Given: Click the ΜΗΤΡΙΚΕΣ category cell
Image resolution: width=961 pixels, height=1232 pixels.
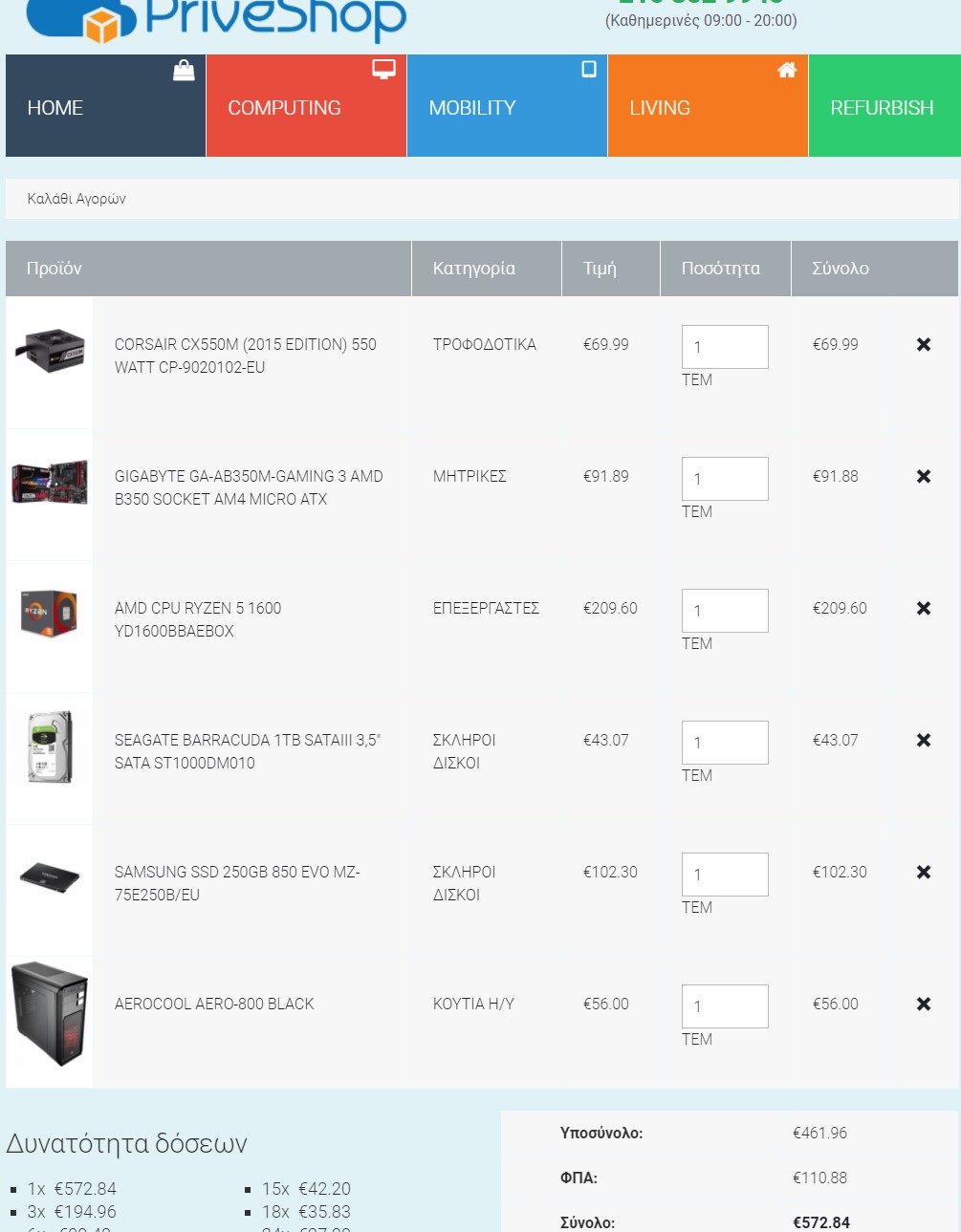Looking at the screenshot, I should pyautogui.click(x=470, y=476).
